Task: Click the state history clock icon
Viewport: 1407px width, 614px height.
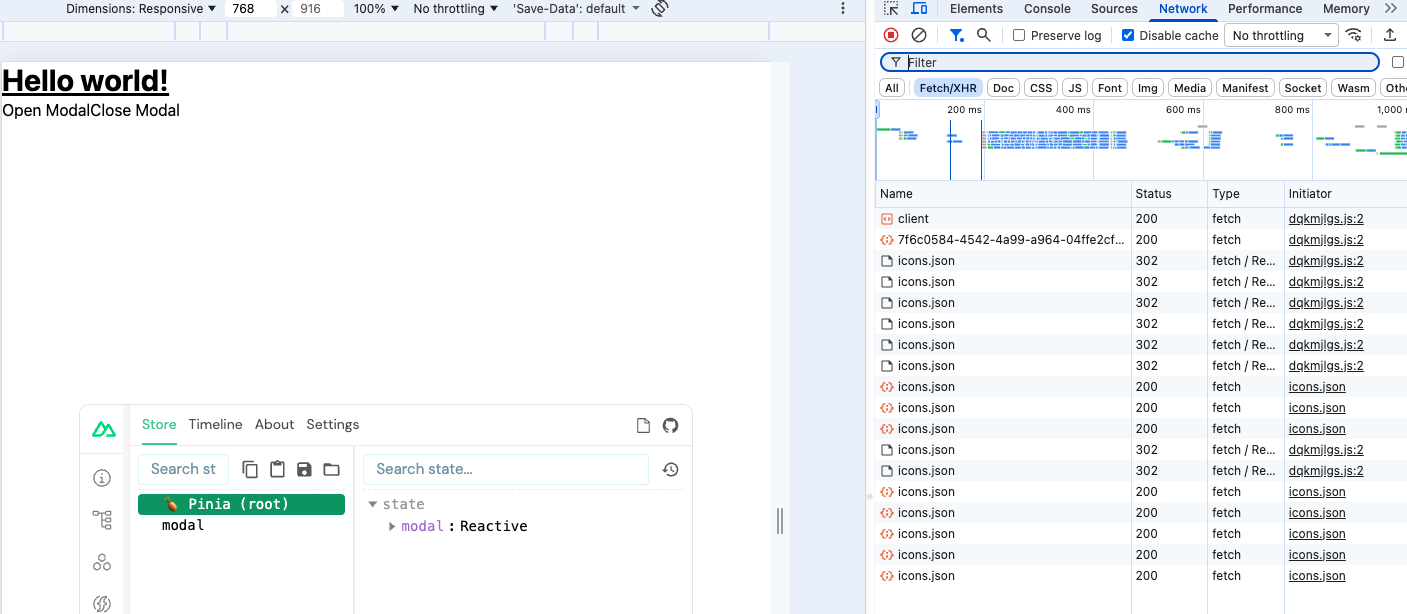Action: 671,469
